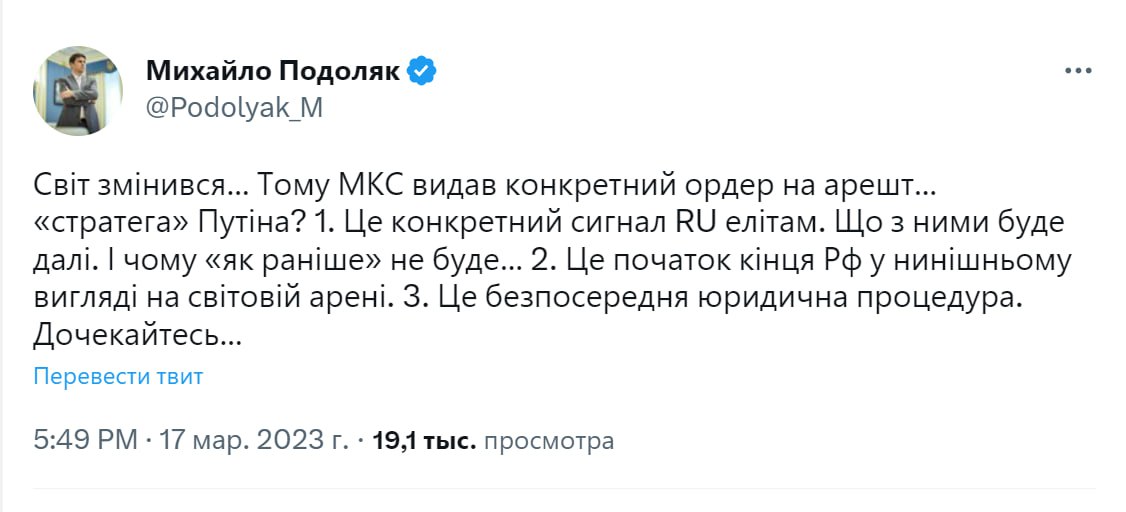Click the display name Михайло Подоляк
Viewport: 1126px width, 512px height.
tap(273, 71)
